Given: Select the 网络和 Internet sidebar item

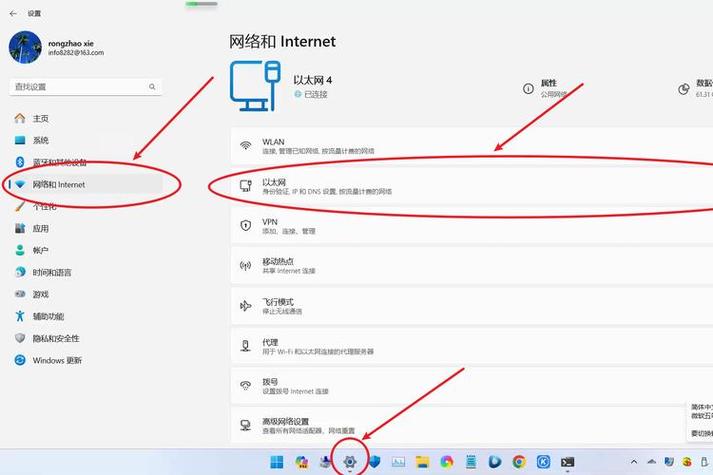Looking at the screenshot, I should coord(85,185).
